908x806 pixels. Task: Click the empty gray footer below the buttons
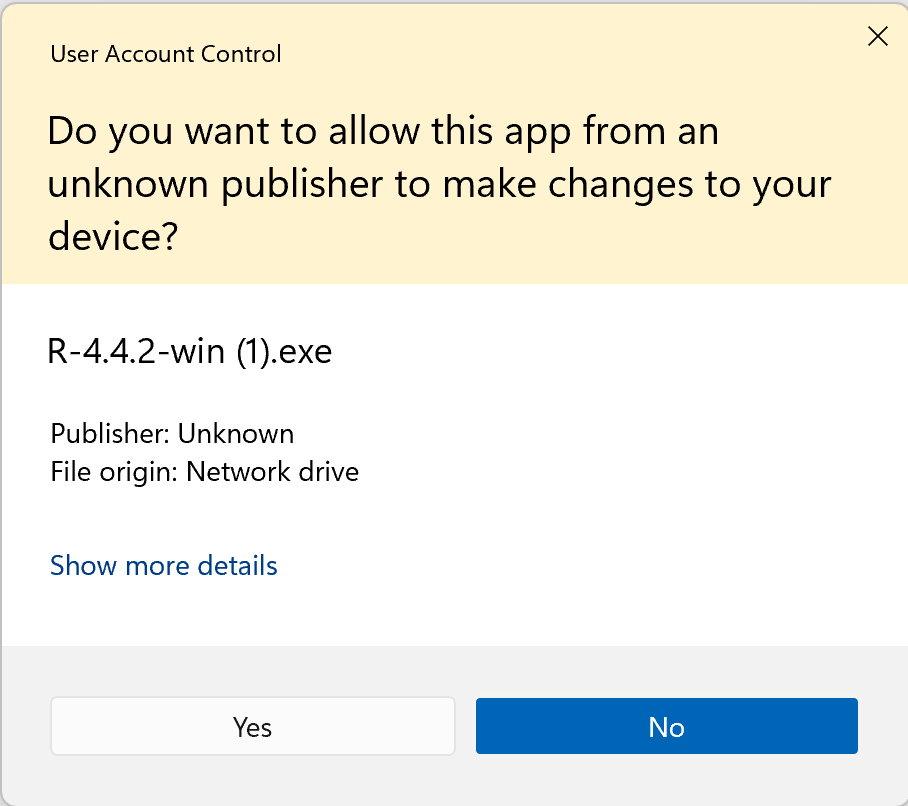click(x=454, y=782)
